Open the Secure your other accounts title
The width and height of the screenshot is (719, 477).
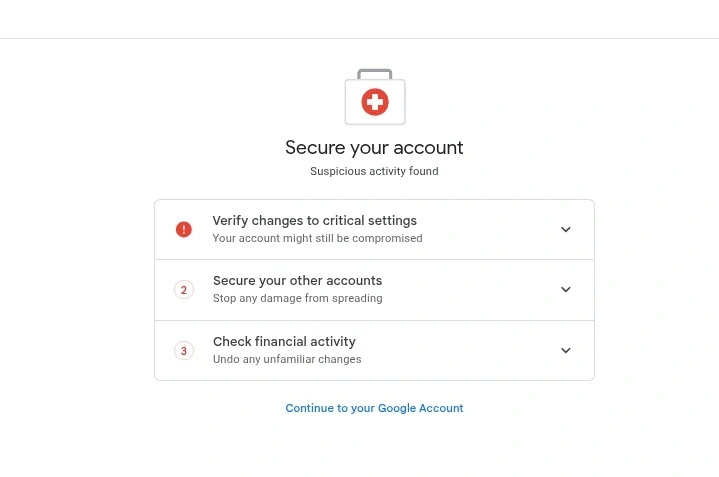click(x=298, y=281)
